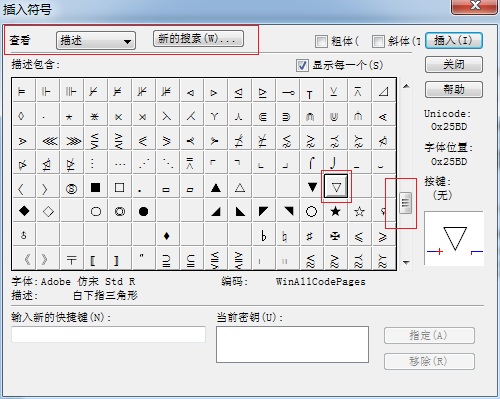
Task: Pick the white outlined star symbol
Action: point(359,211)
